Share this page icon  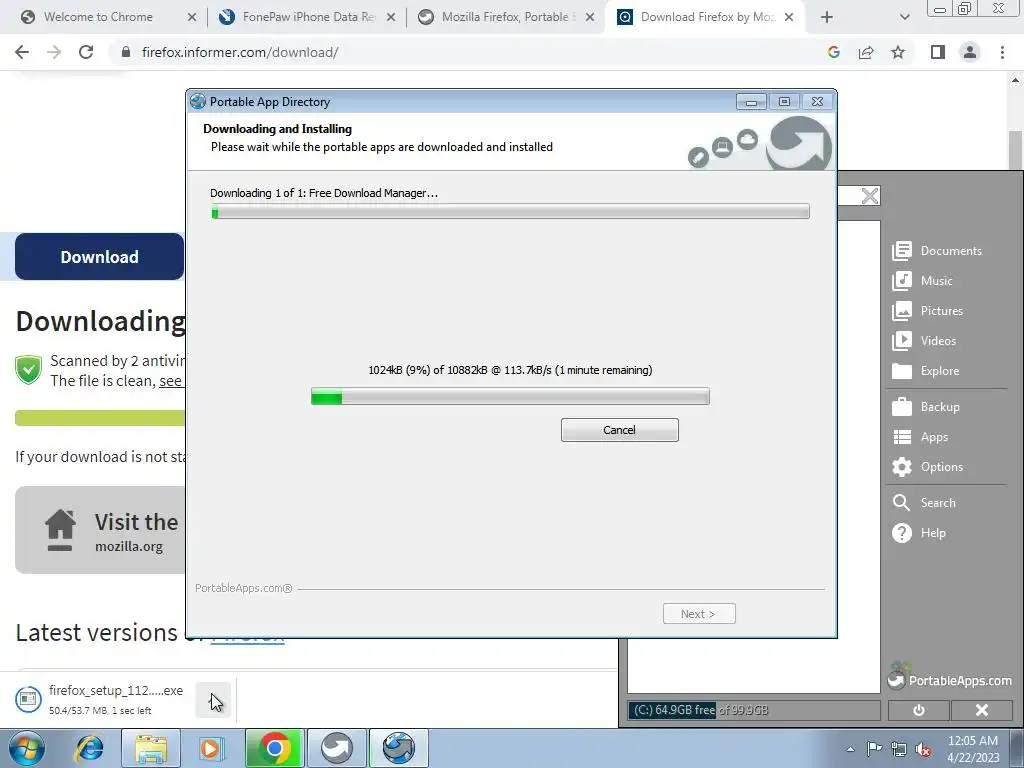(x=866, y=52)
